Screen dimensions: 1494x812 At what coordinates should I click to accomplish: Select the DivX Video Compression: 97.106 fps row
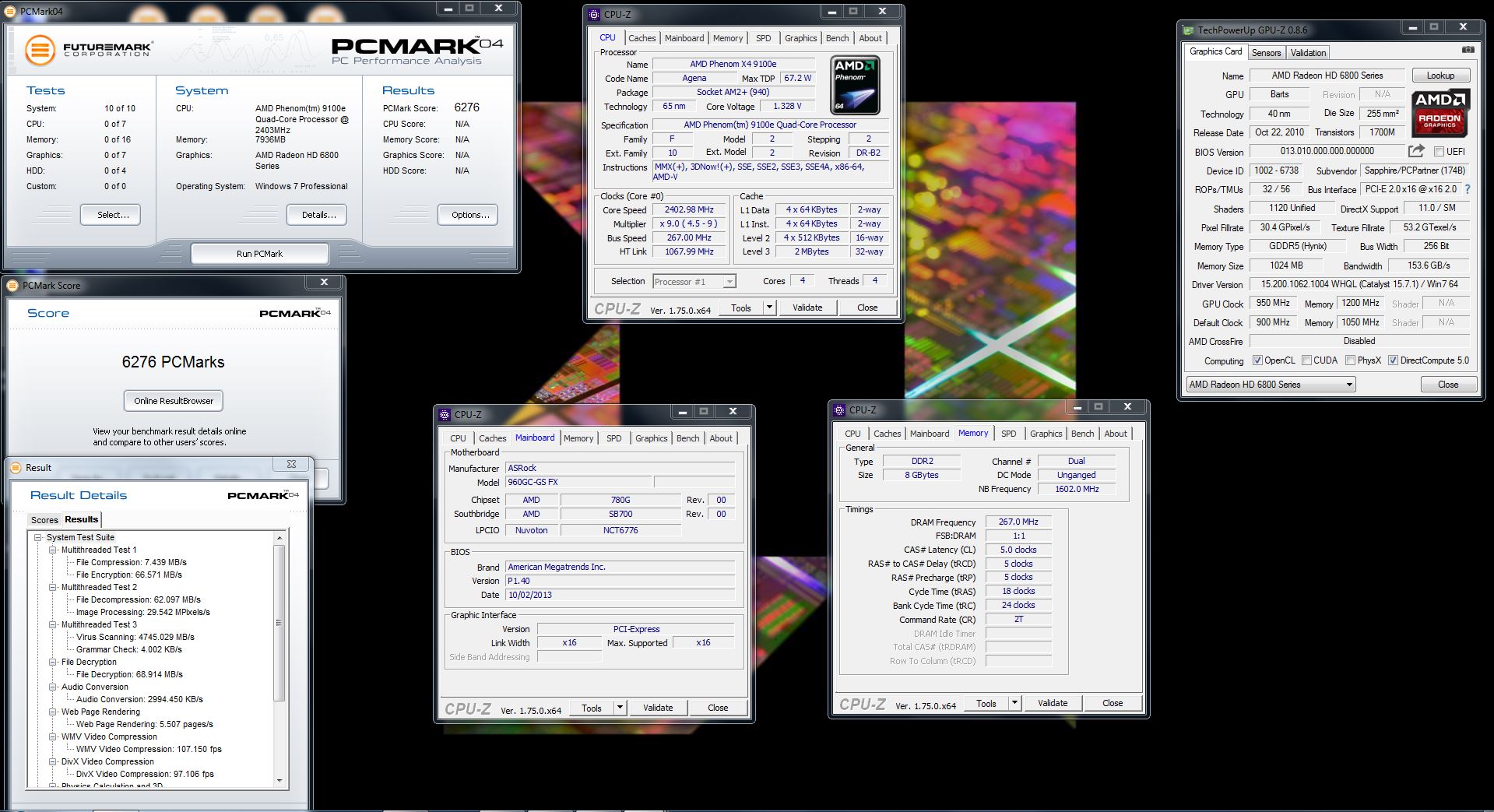click(145, 774)
